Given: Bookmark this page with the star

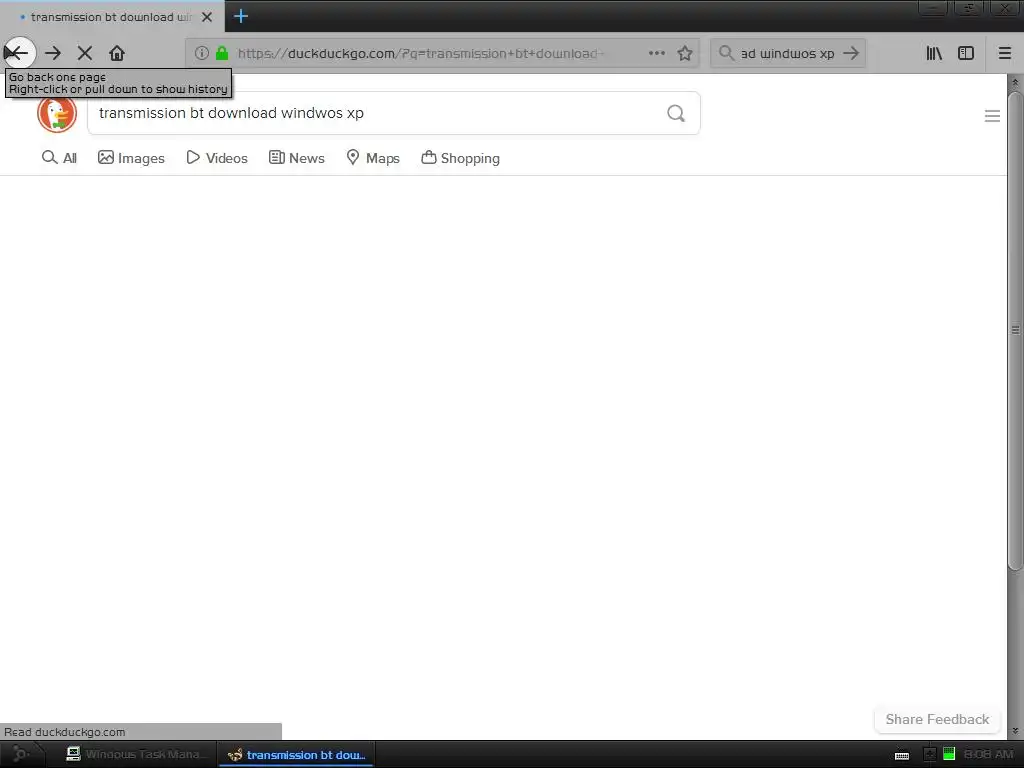Looking at the screenshot, I should click(x=684, y=53).
